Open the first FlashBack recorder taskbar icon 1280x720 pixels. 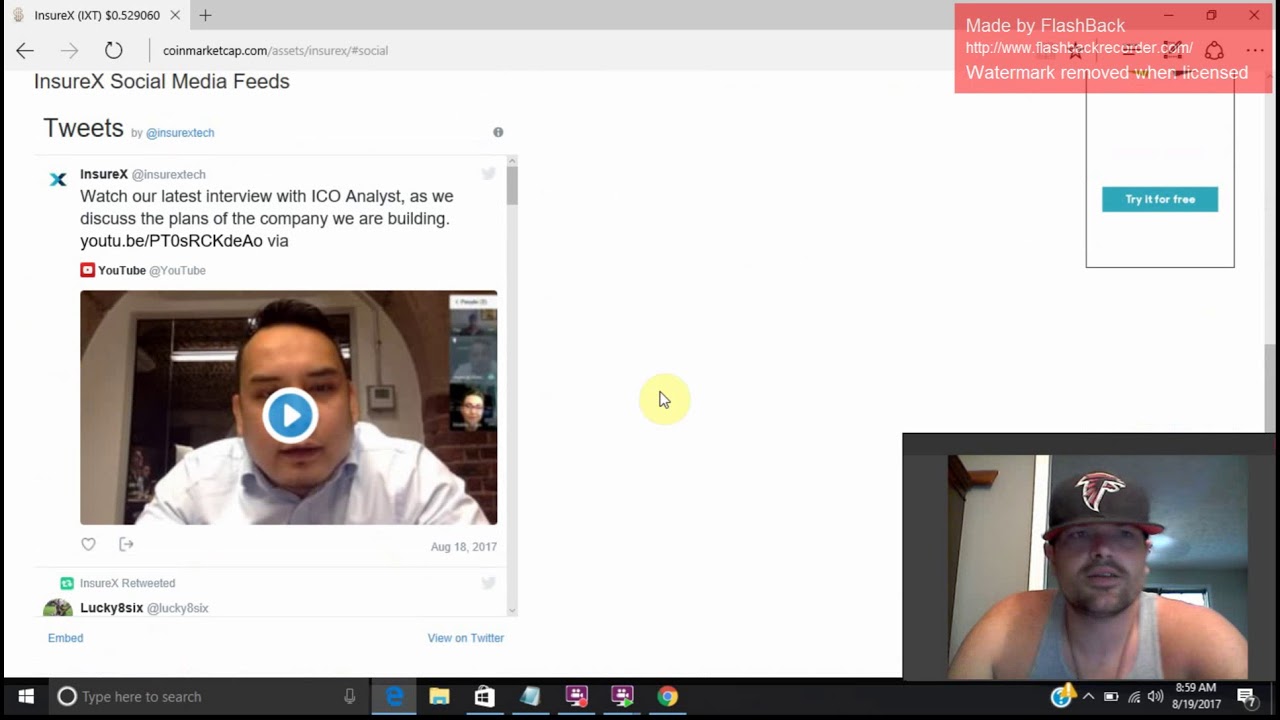click(x=576, y=696)
